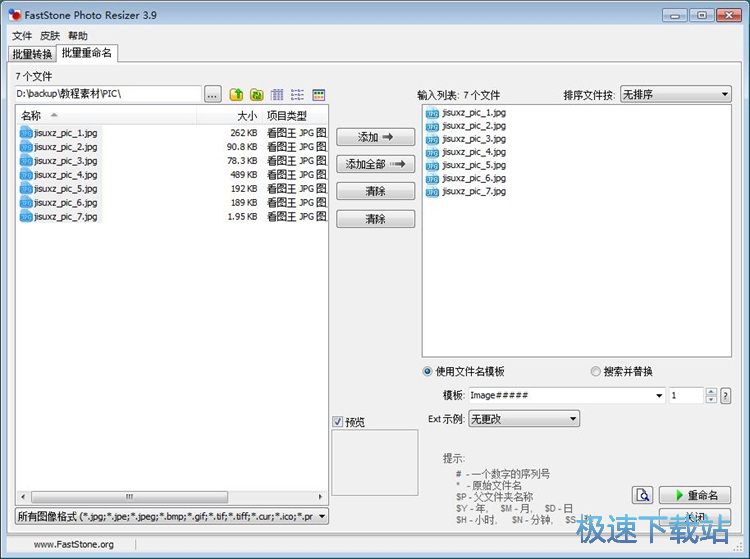This screenshot has height=559, width=750.
Task: Click jisuxz_pic_4.jpg icon in input list
Action: [x=432, y=152]
